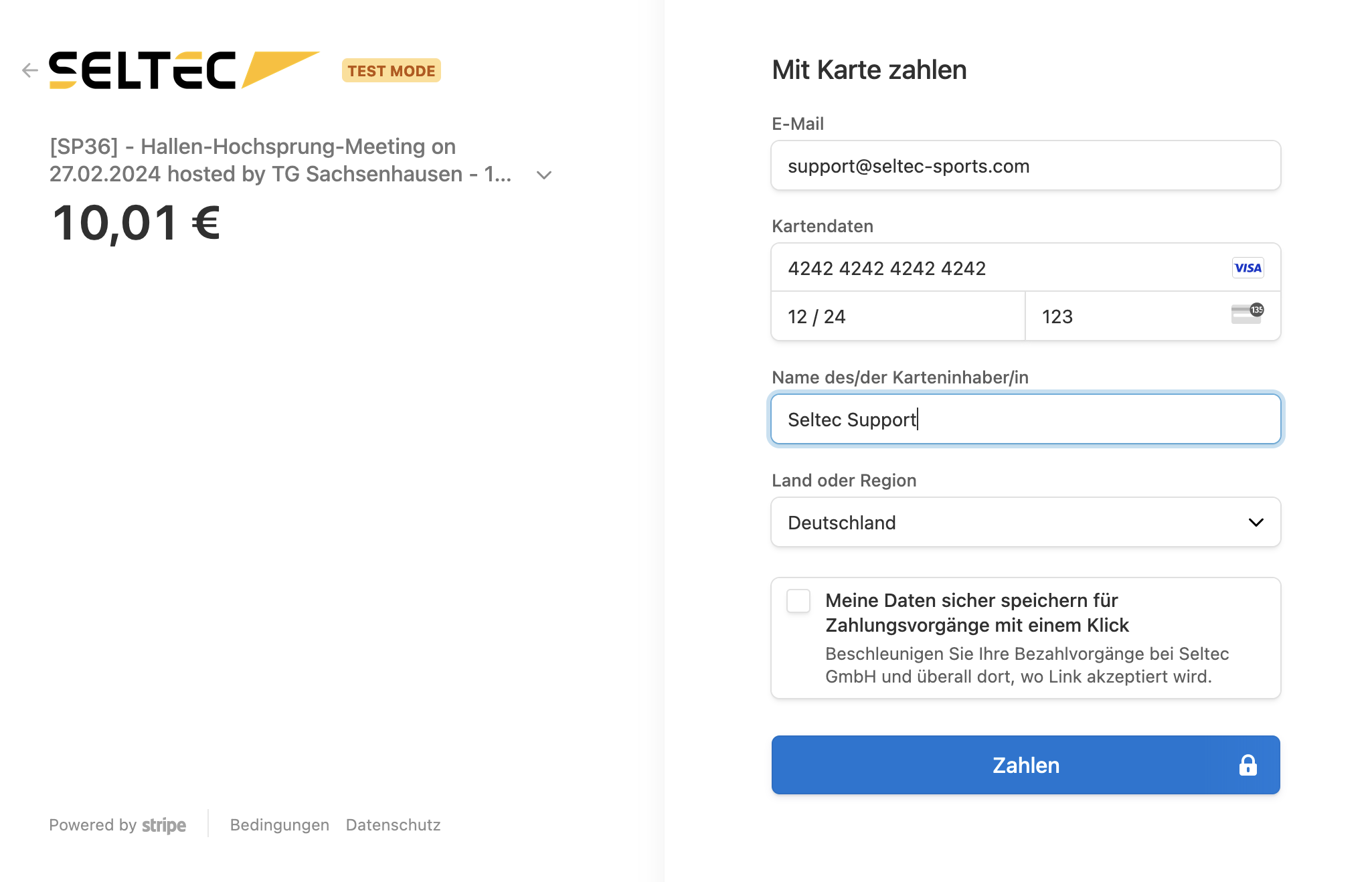Screen dimensions: 1372x882
Task: Enable saving data for one-click payments
Action: coord(798,601)
